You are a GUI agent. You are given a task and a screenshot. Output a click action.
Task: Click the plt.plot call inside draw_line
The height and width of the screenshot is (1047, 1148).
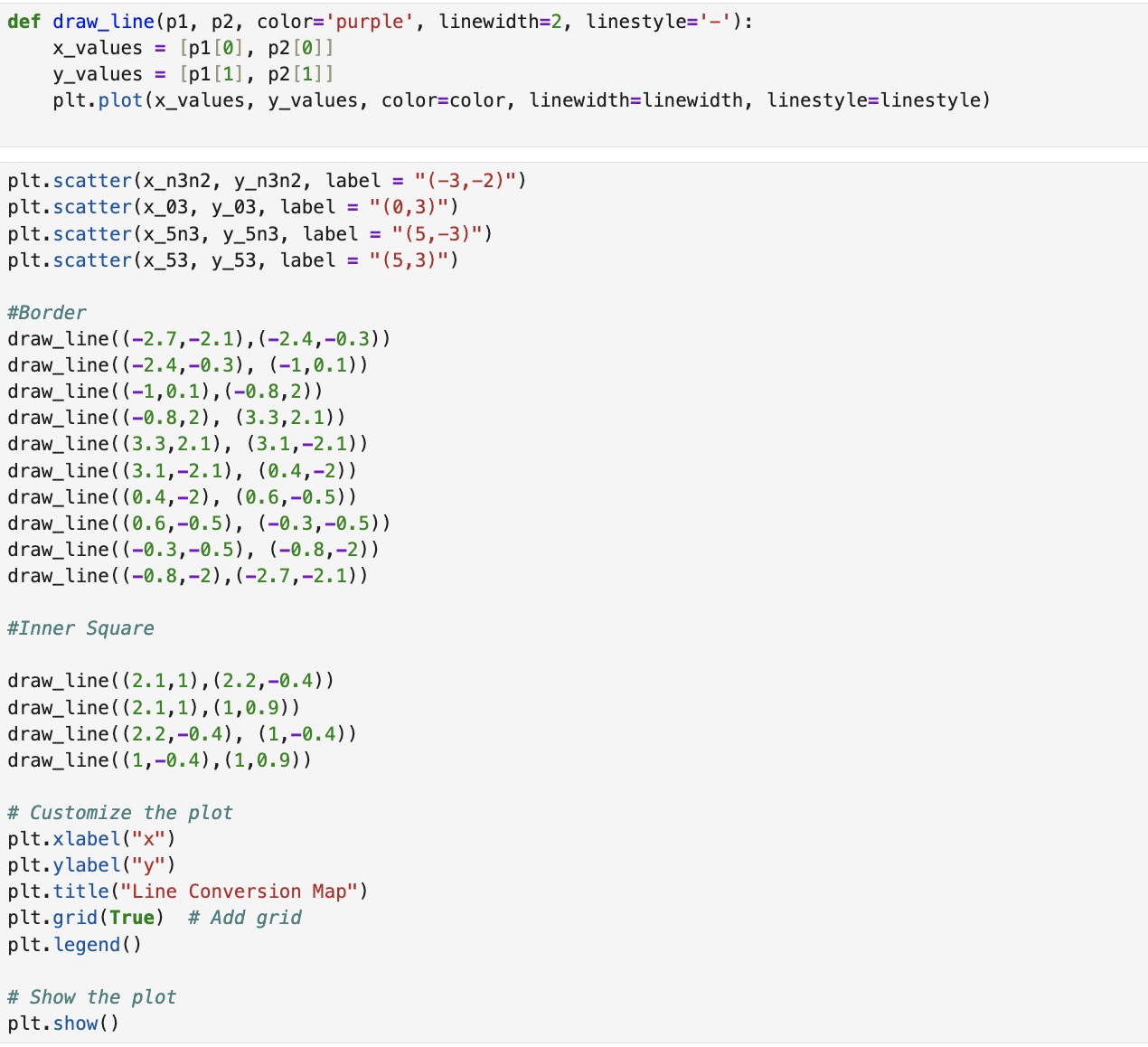[520, 100]
